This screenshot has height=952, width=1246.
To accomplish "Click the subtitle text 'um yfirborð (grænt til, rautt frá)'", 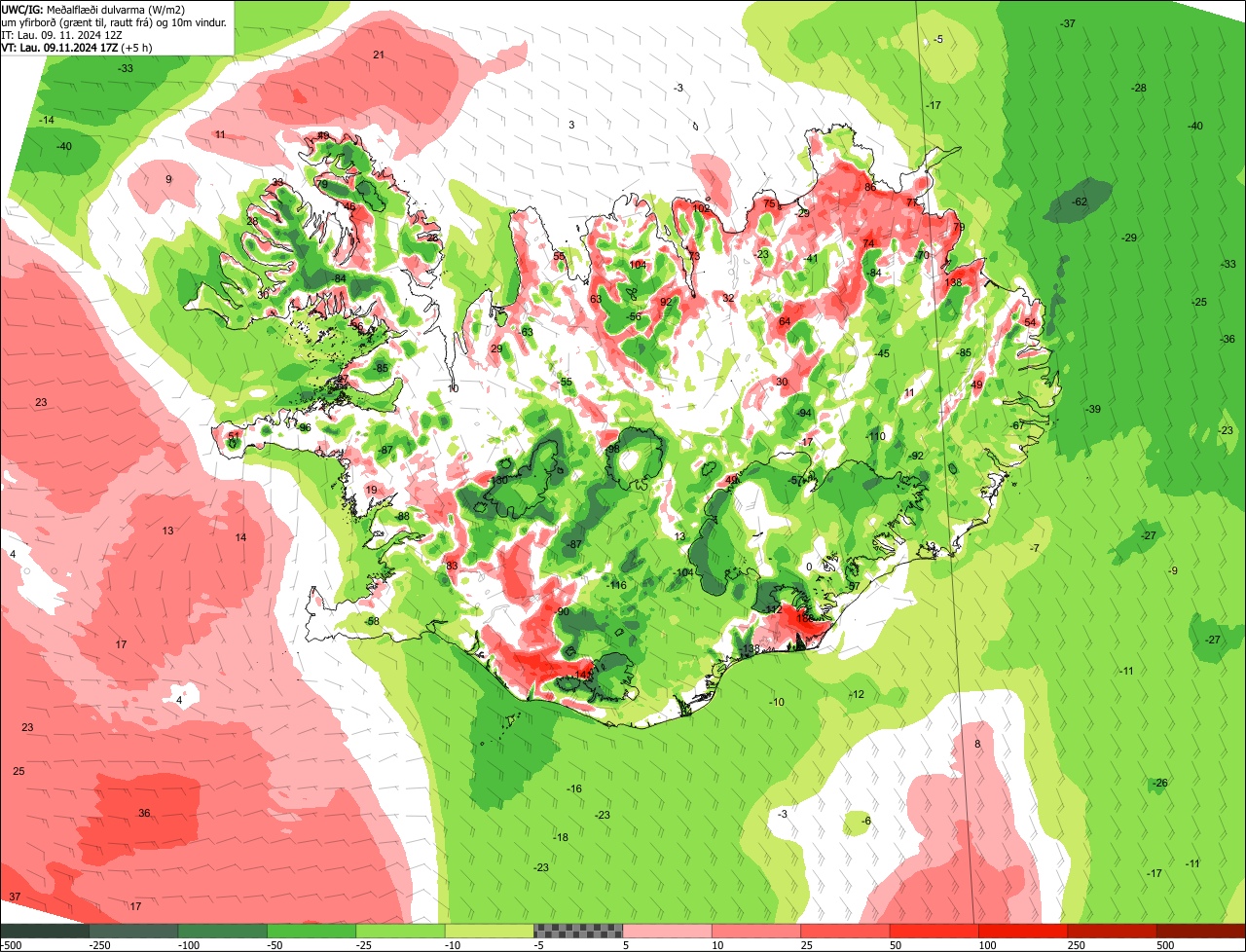I will [x=78, y=21].
